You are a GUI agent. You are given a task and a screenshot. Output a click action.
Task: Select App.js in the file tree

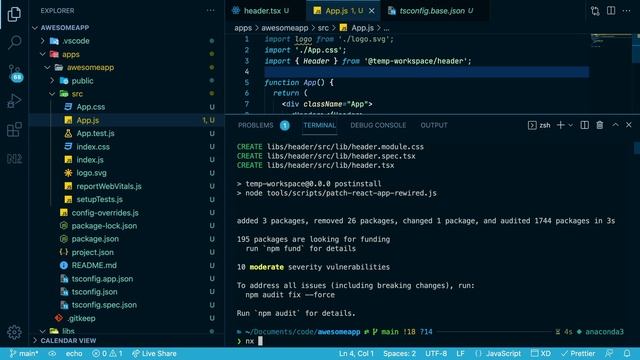point(127,120)
